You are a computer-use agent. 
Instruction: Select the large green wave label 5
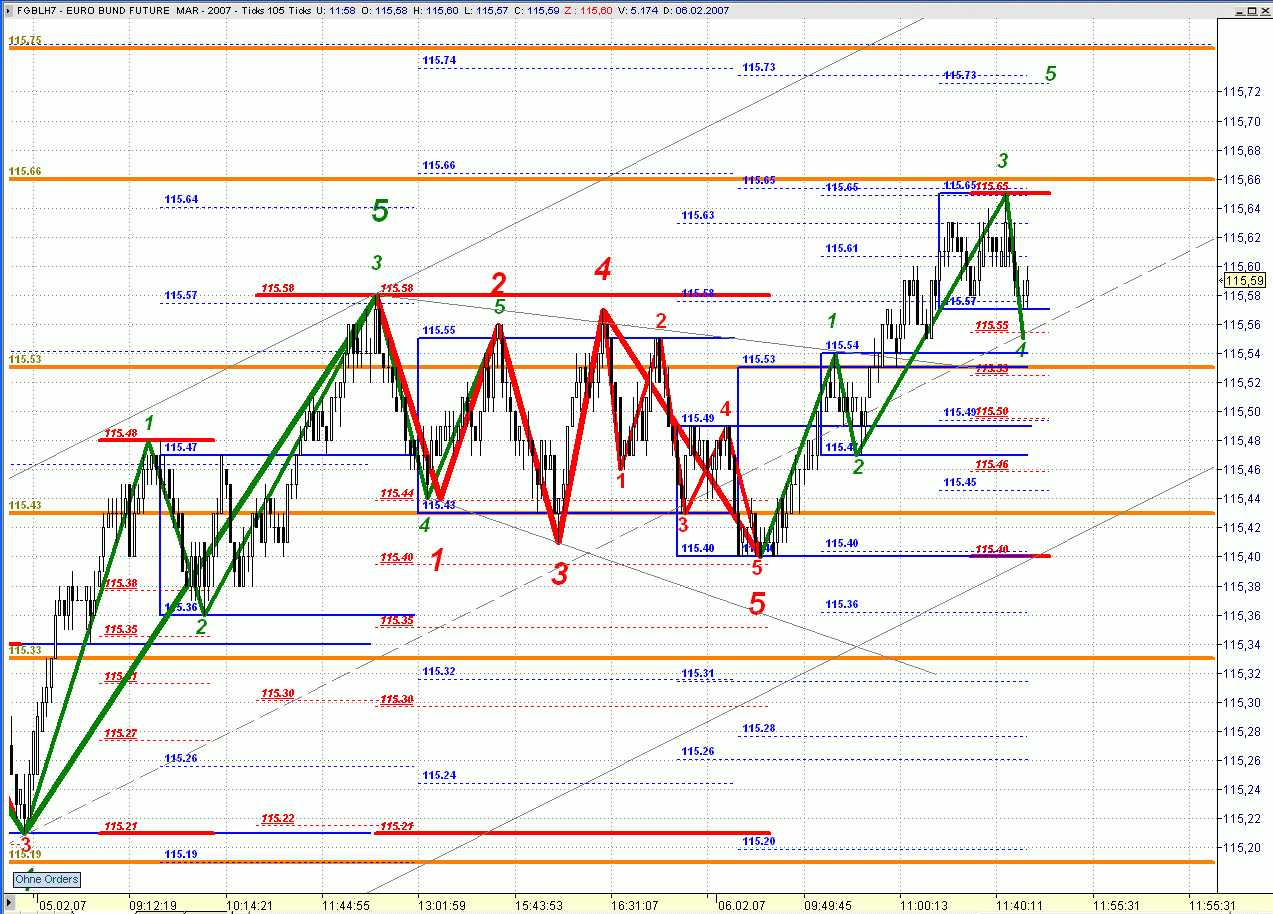tap(380, 210)
